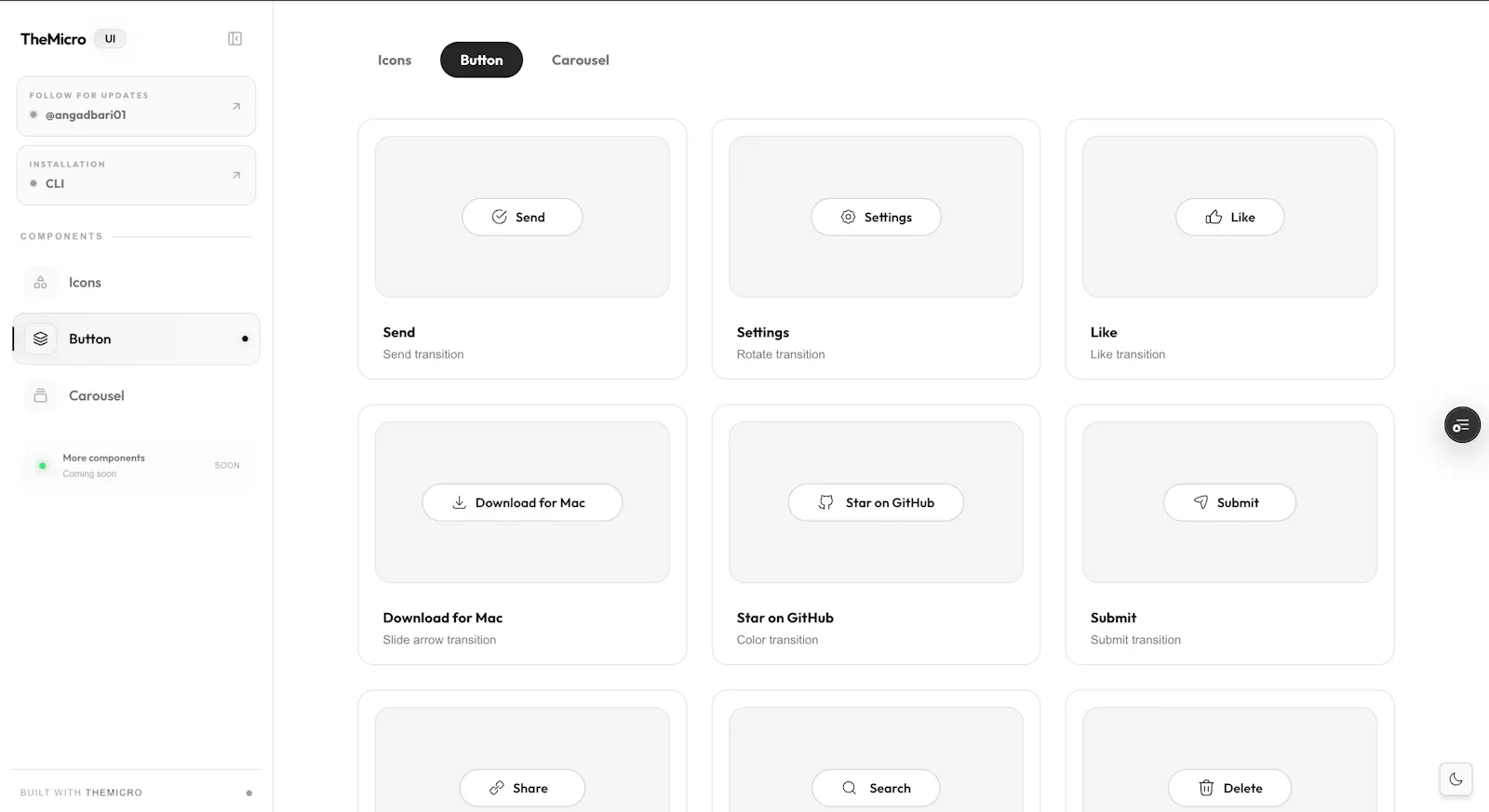The height and width of the screenshot is (812, 1489).
Task: Click More components coming soon row
Action: pos(137,465)
